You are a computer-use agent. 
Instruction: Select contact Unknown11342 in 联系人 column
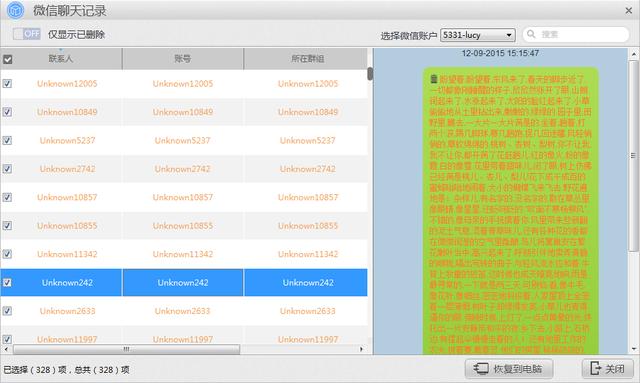tap(67, 254)
